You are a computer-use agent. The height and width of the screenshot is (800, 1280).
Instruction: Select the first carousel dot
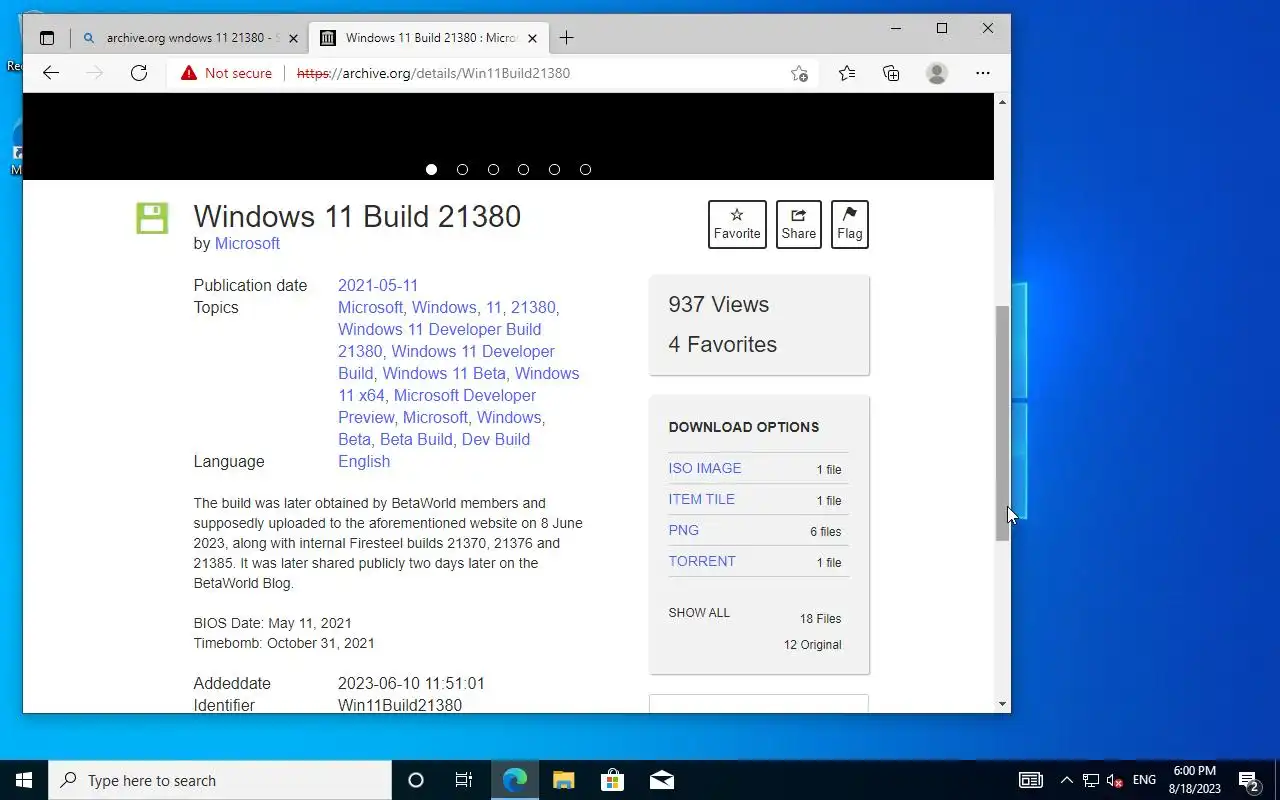coord(431,169)
